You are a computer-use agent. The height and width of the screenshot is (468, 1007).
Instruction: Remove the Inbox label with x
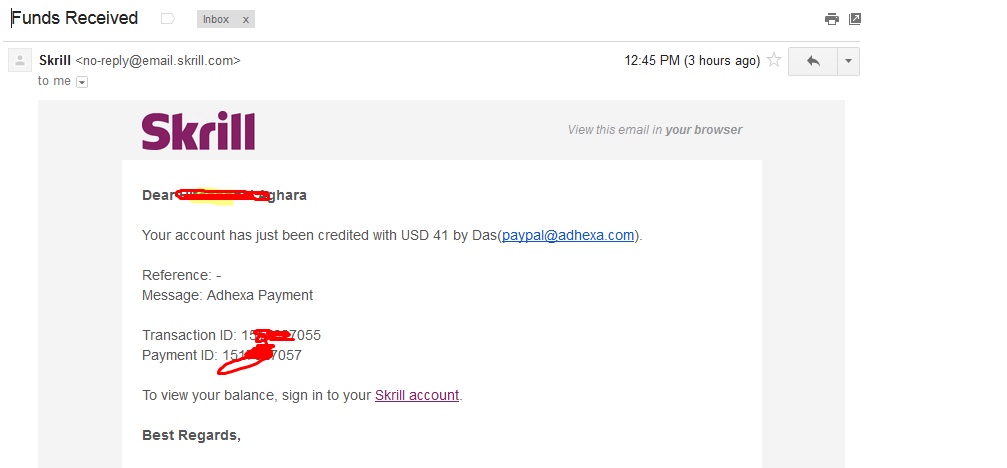coord(246,19)
